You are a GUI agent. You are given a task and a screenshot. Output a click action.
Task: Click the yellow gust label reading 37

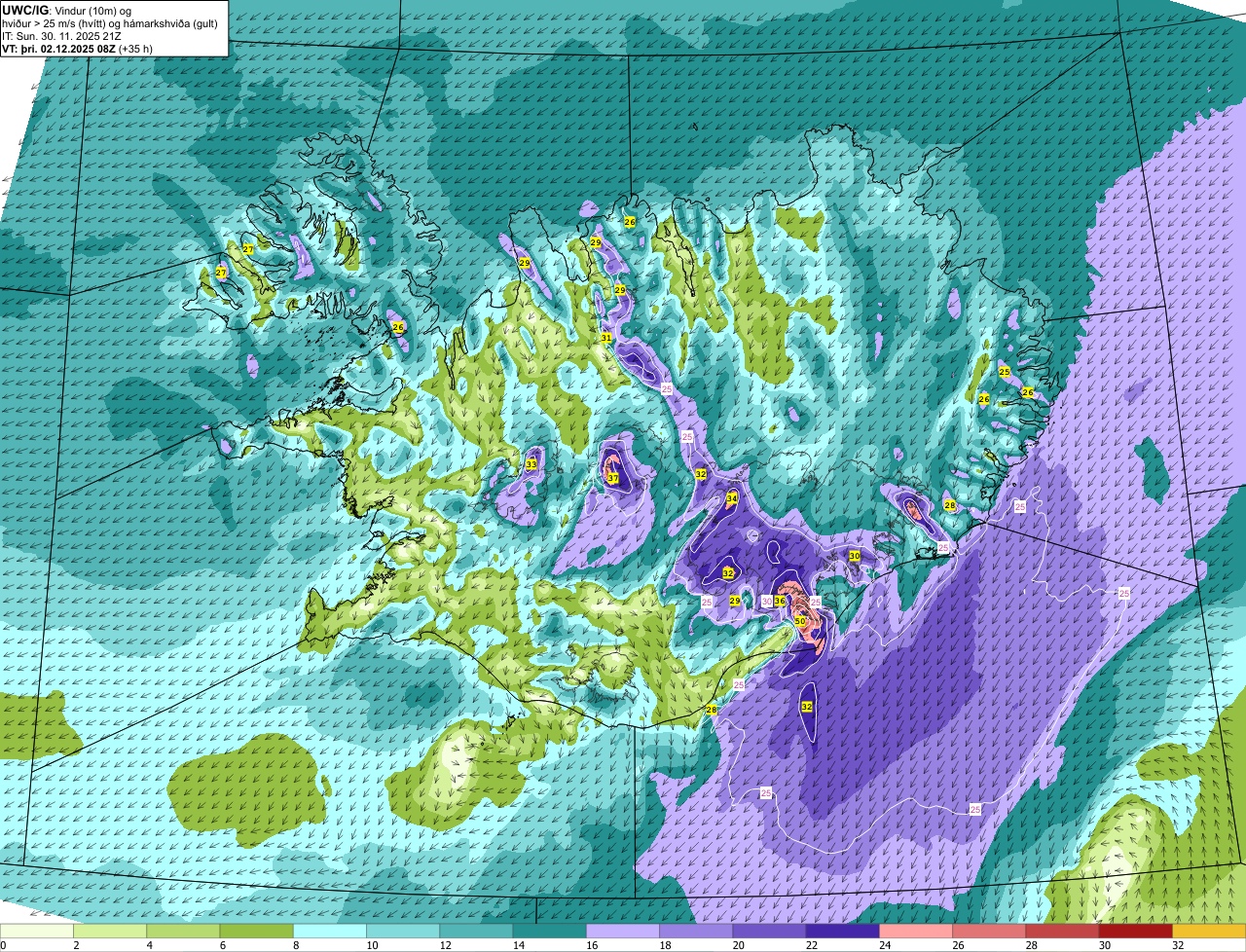click(x=612, y=478)
